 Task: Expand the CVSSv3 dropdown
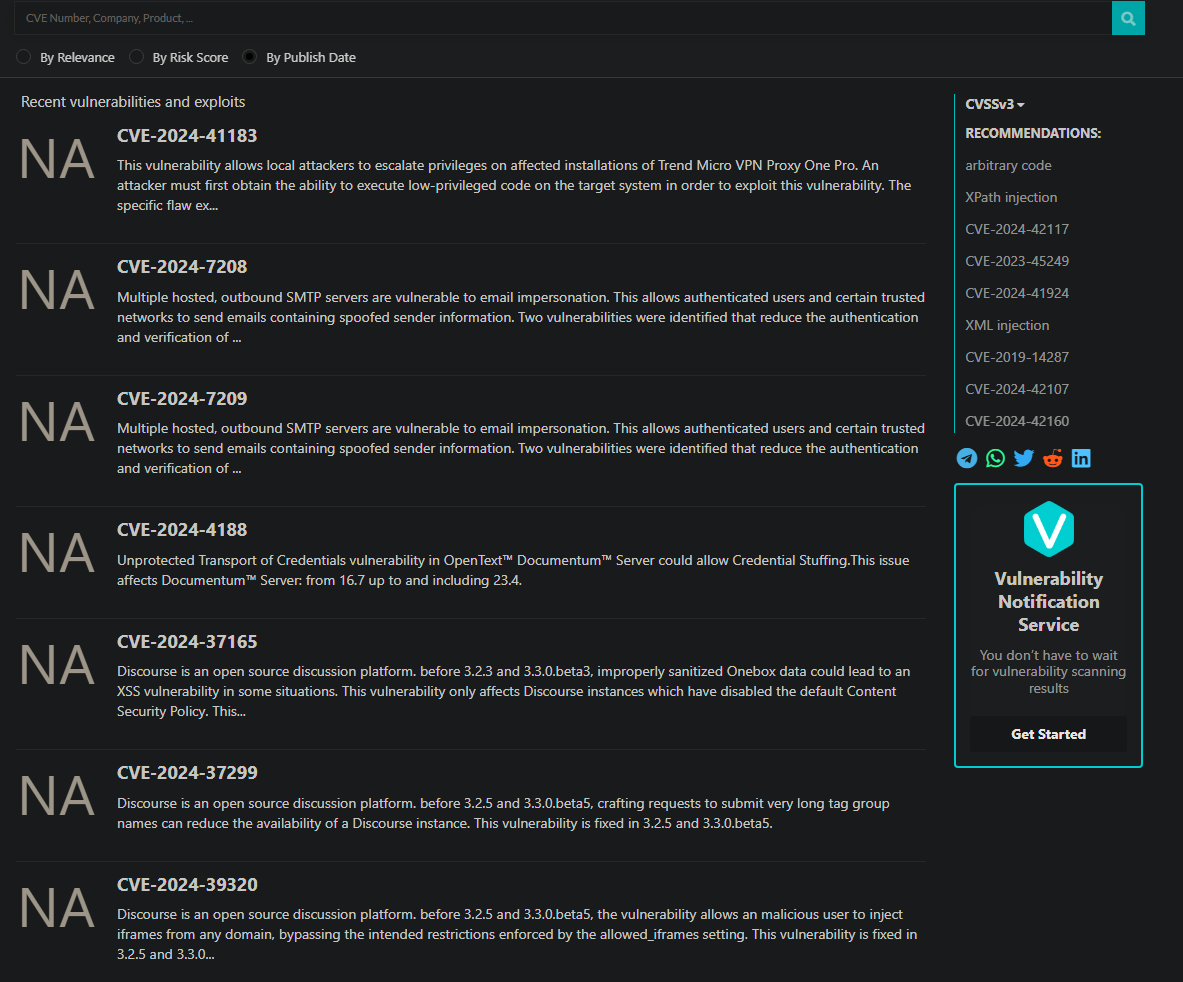pyautogui.click(x=995, y=104)
